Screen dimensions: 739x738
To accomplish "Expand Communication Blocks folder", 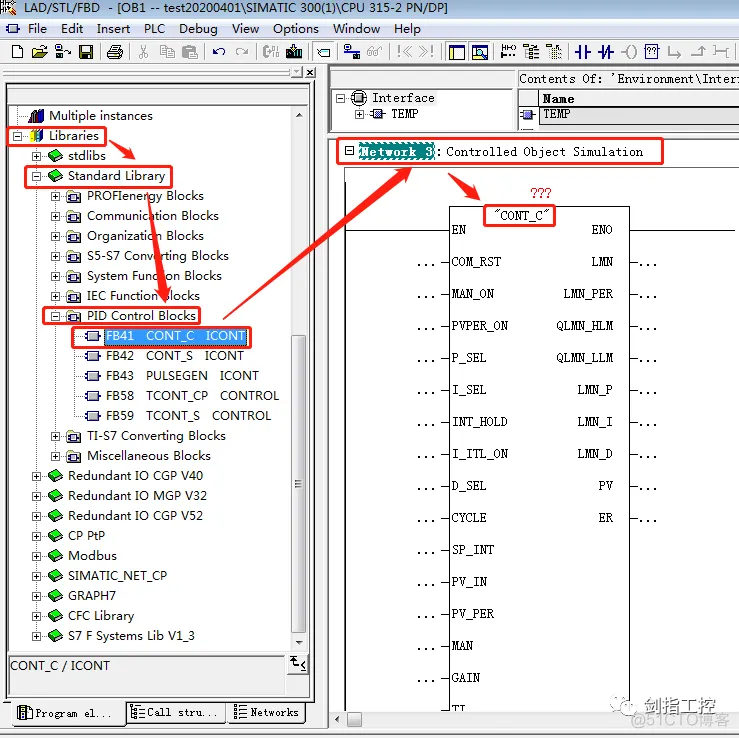I will pos(56,216).
